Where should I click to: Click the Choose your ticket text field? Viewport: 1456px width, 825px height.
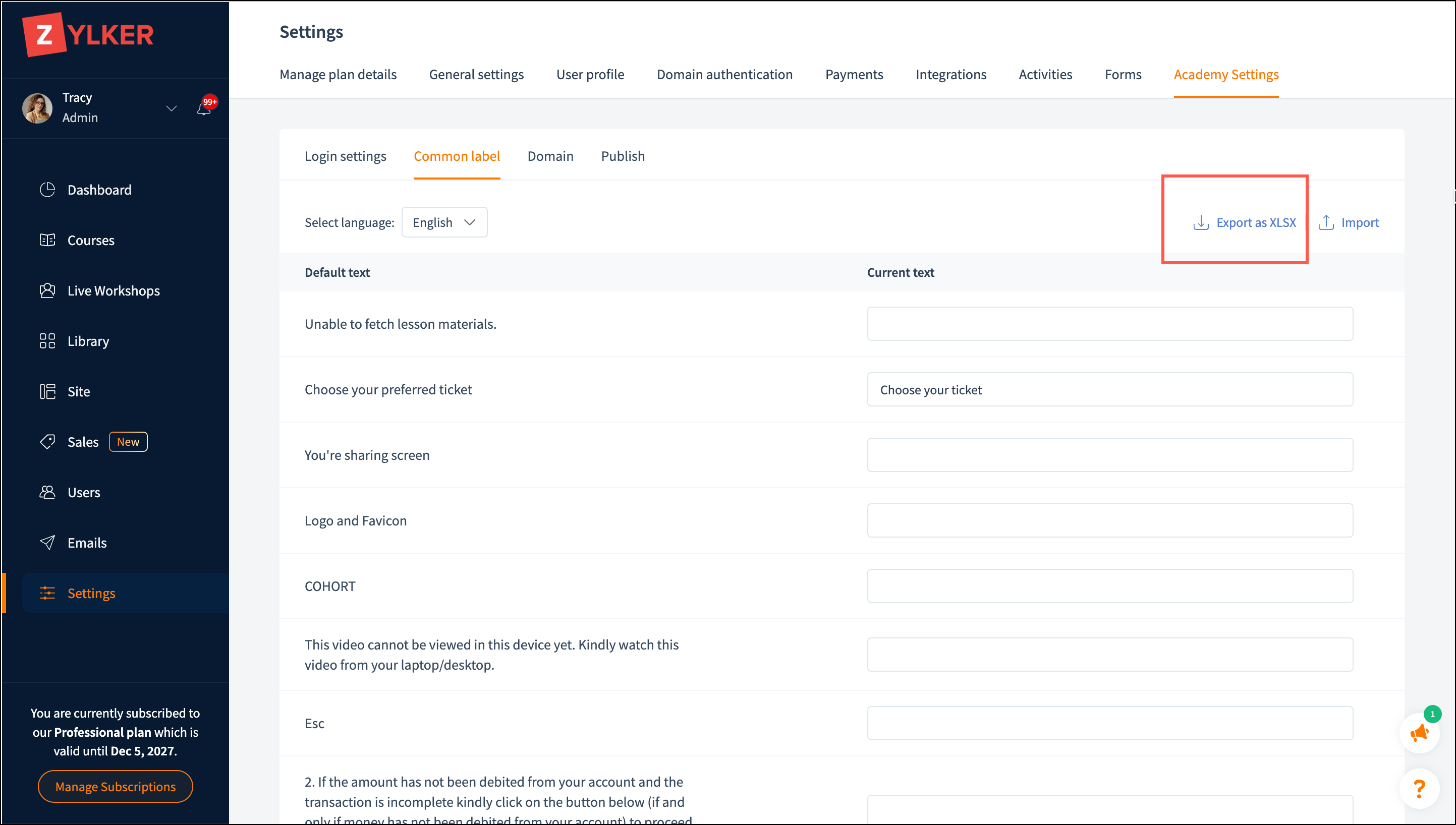tap(1109, 390)
